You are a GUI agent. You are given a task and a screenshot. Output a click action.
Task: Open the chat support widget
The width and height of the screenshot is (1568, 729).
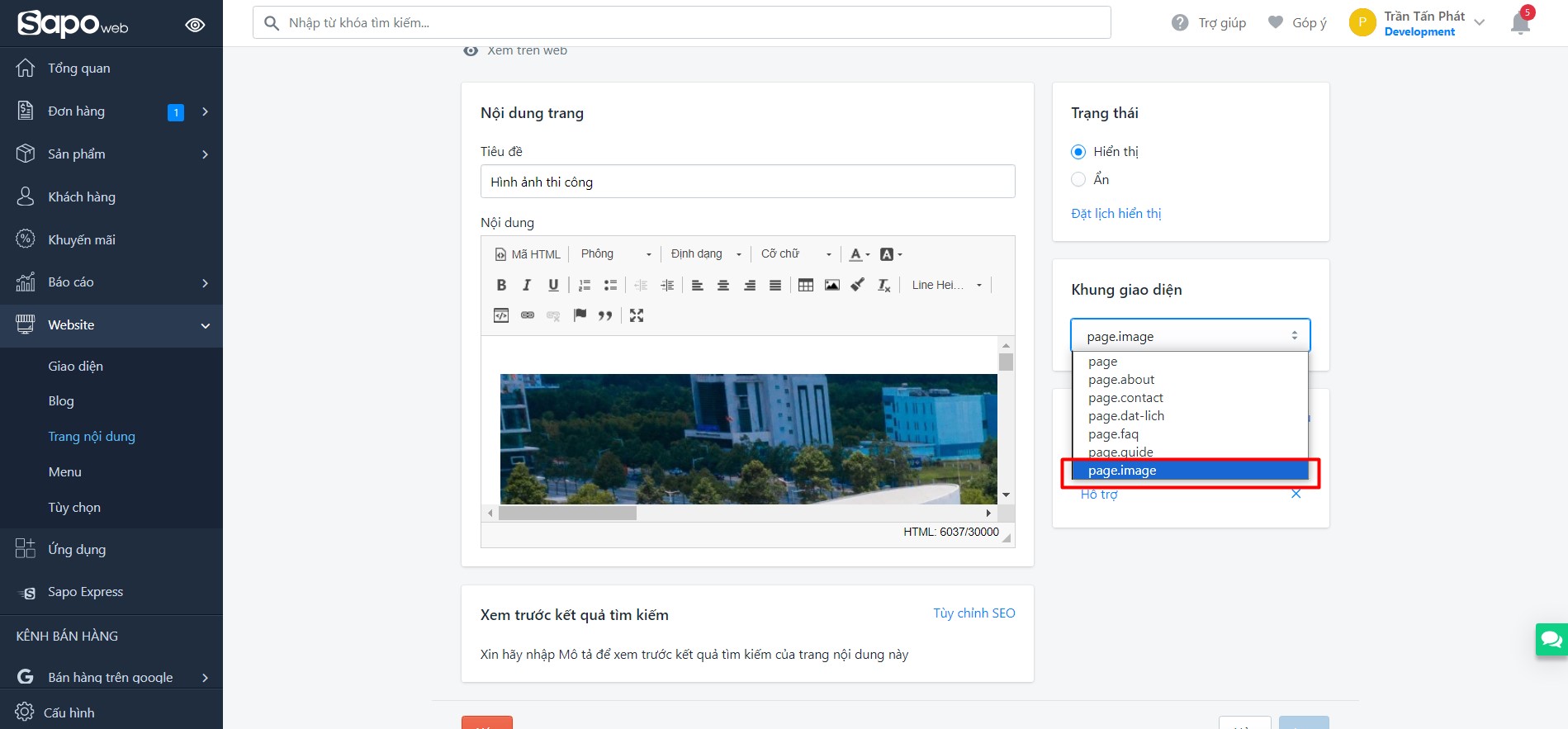point(1551,640)
